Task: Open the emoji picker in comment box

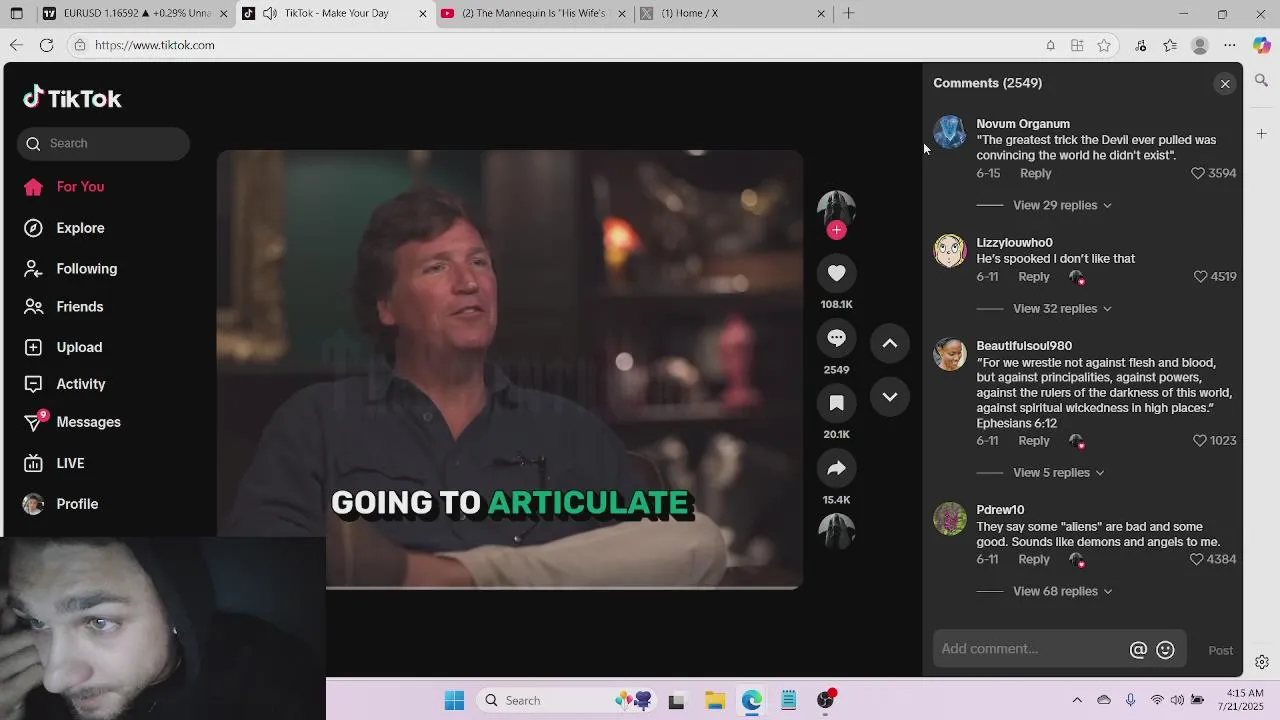Action: (1165, 650)
